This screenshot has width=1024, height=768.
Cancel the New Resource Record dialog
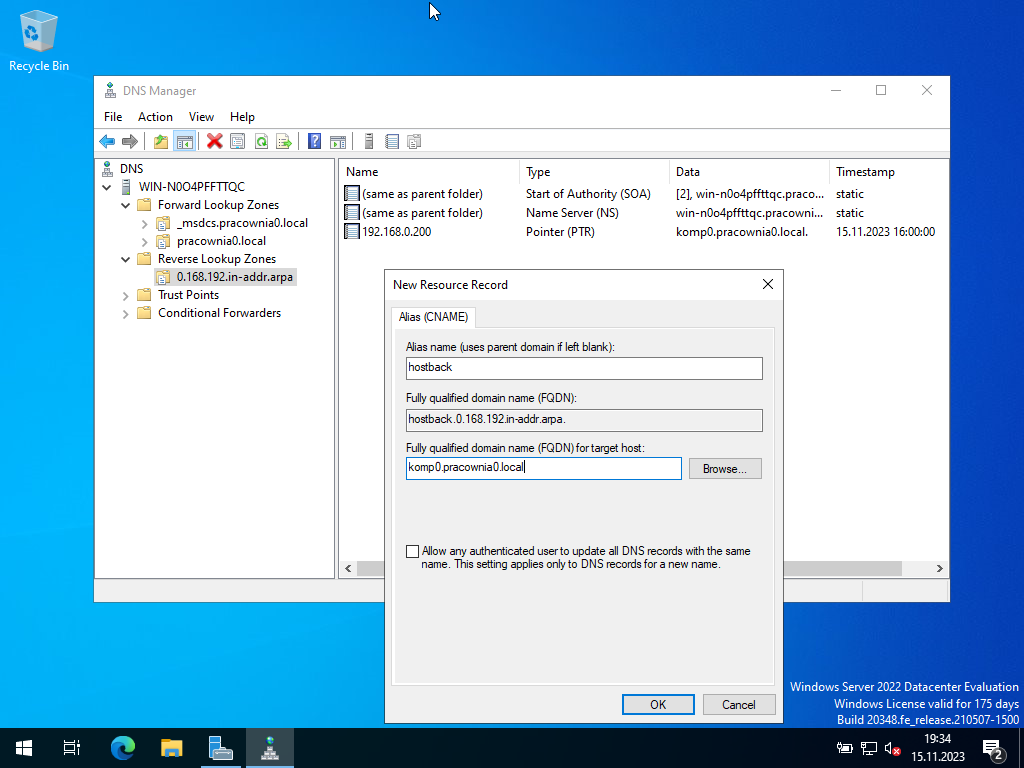[x=739, y=705]
